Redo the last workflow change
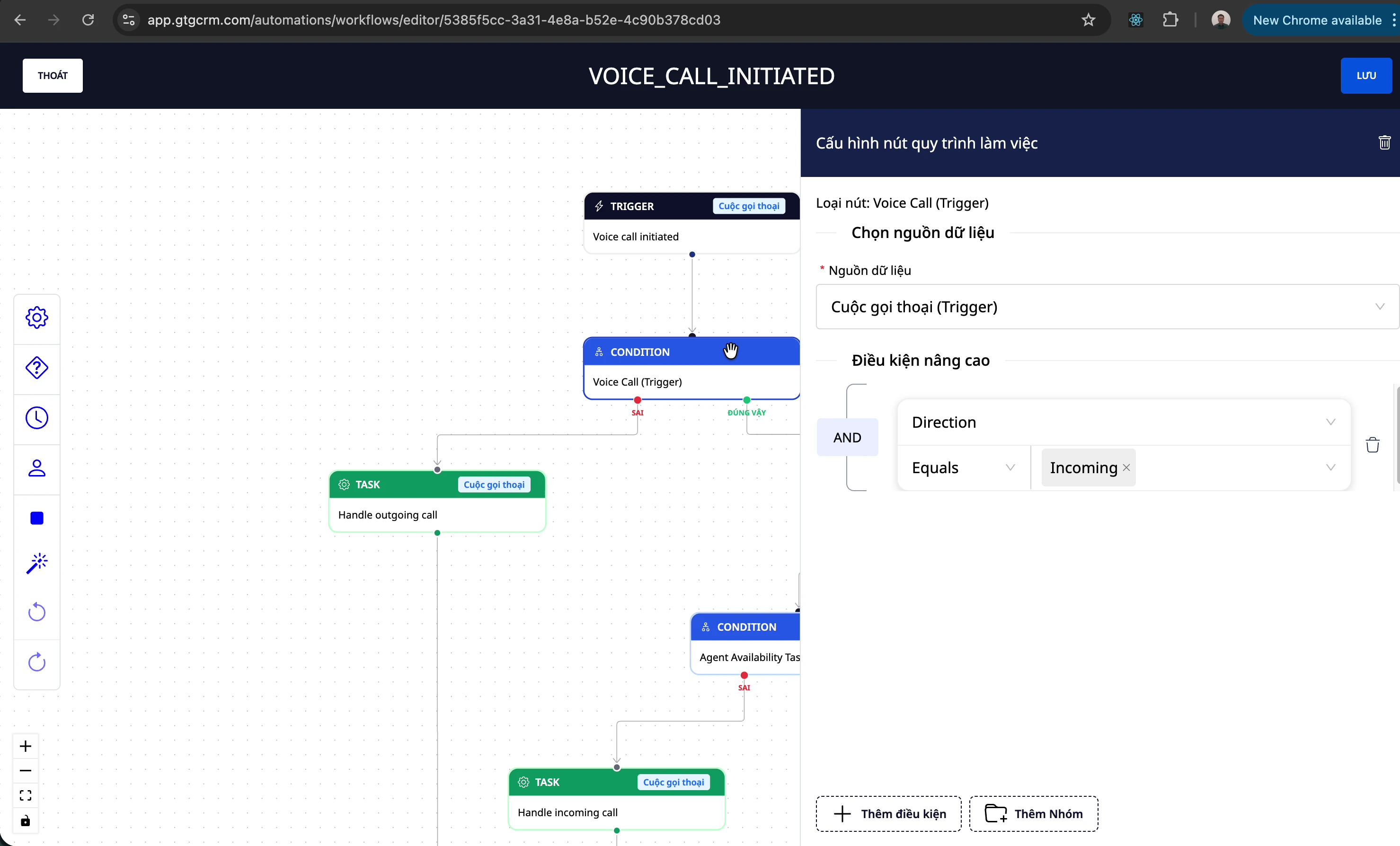This screenshot has height=846, width=1400. (x=37, y=662)
